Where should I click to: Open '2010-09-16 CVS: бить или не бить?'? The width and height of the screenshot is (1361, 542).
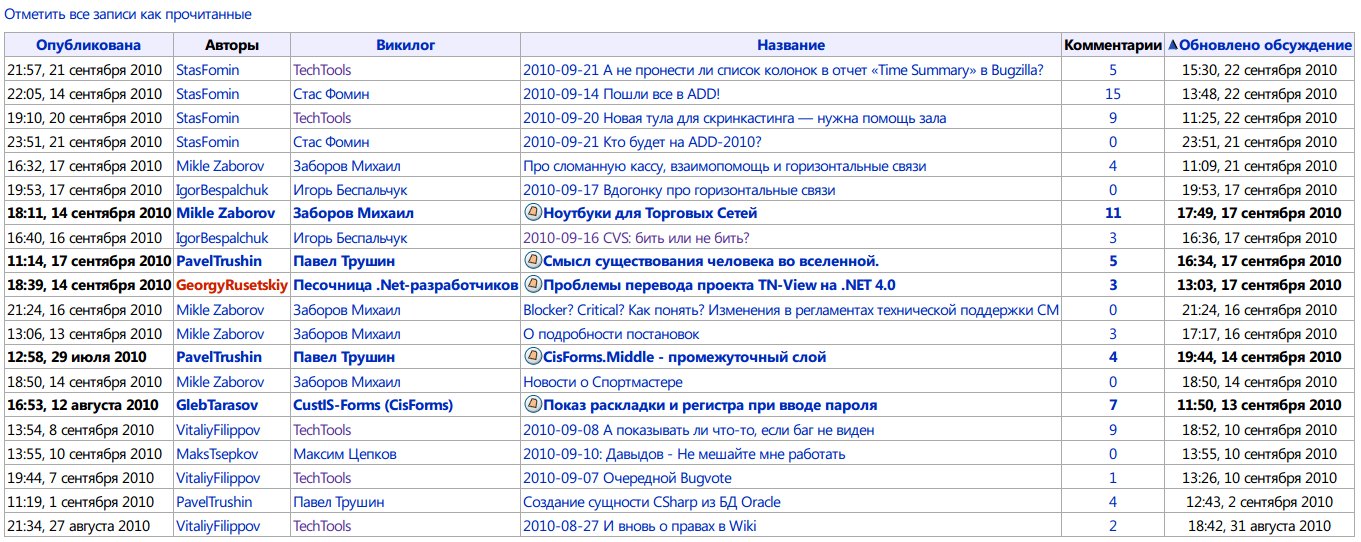[x=636, y=238]
